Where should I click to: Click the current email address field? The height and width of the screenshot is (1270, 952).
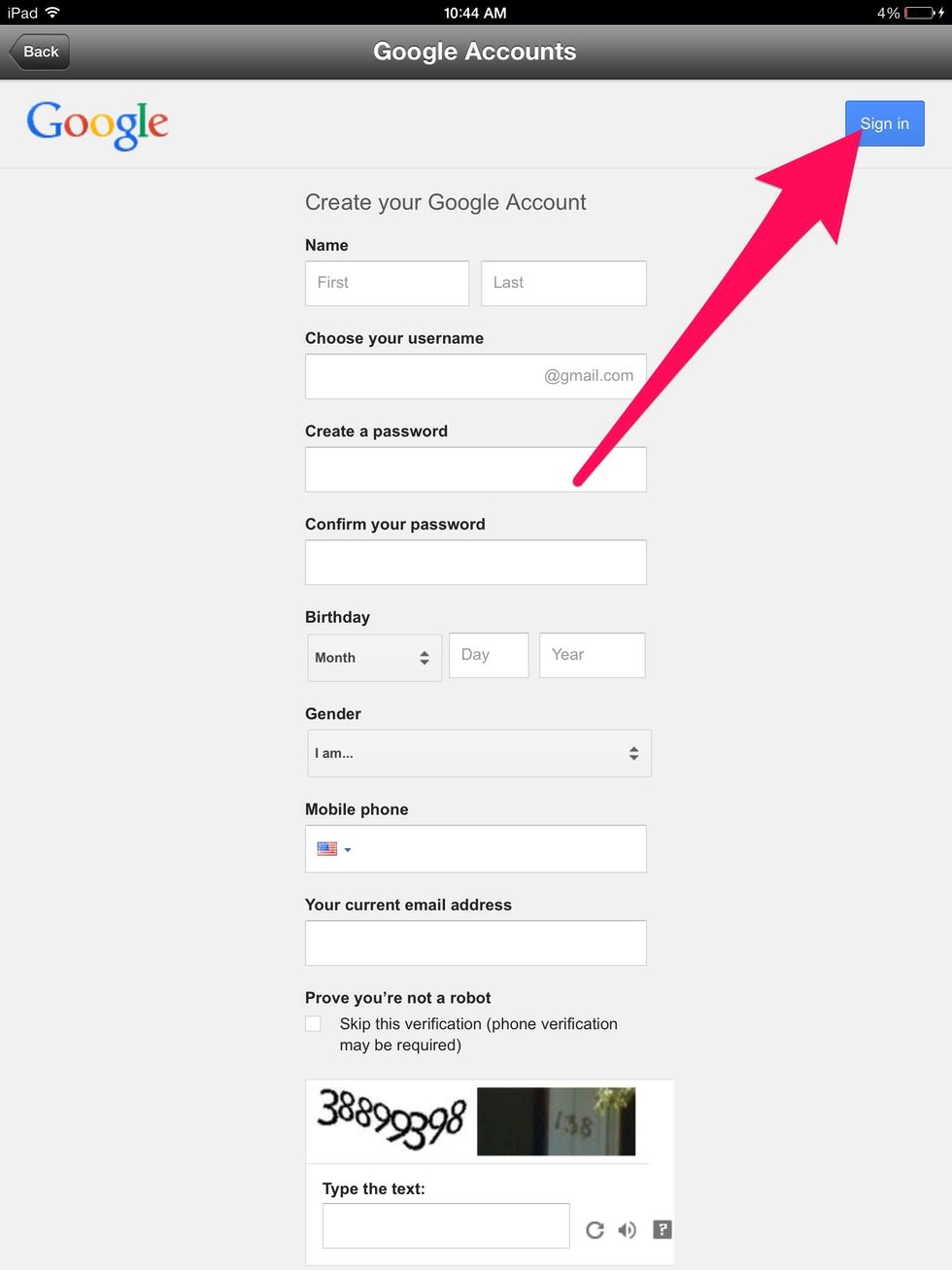point(476,944)
